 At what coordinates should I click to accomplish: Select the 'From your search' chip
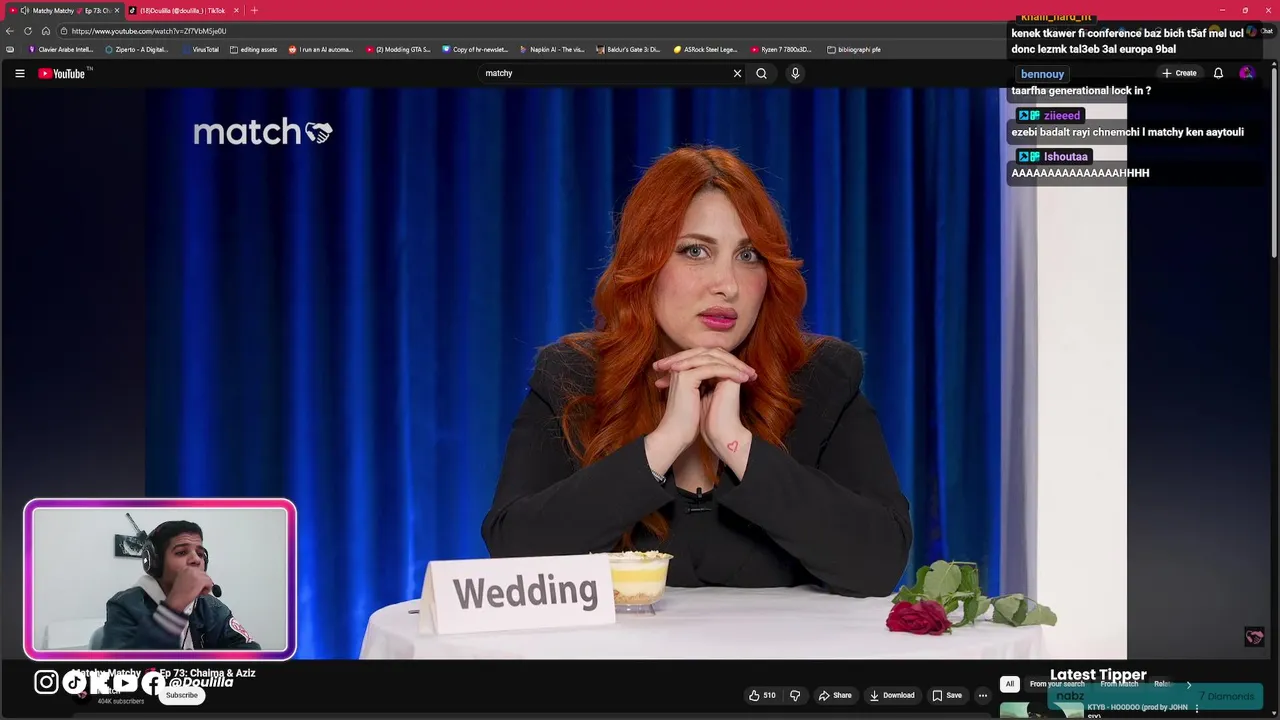(x=1057, y=684)
